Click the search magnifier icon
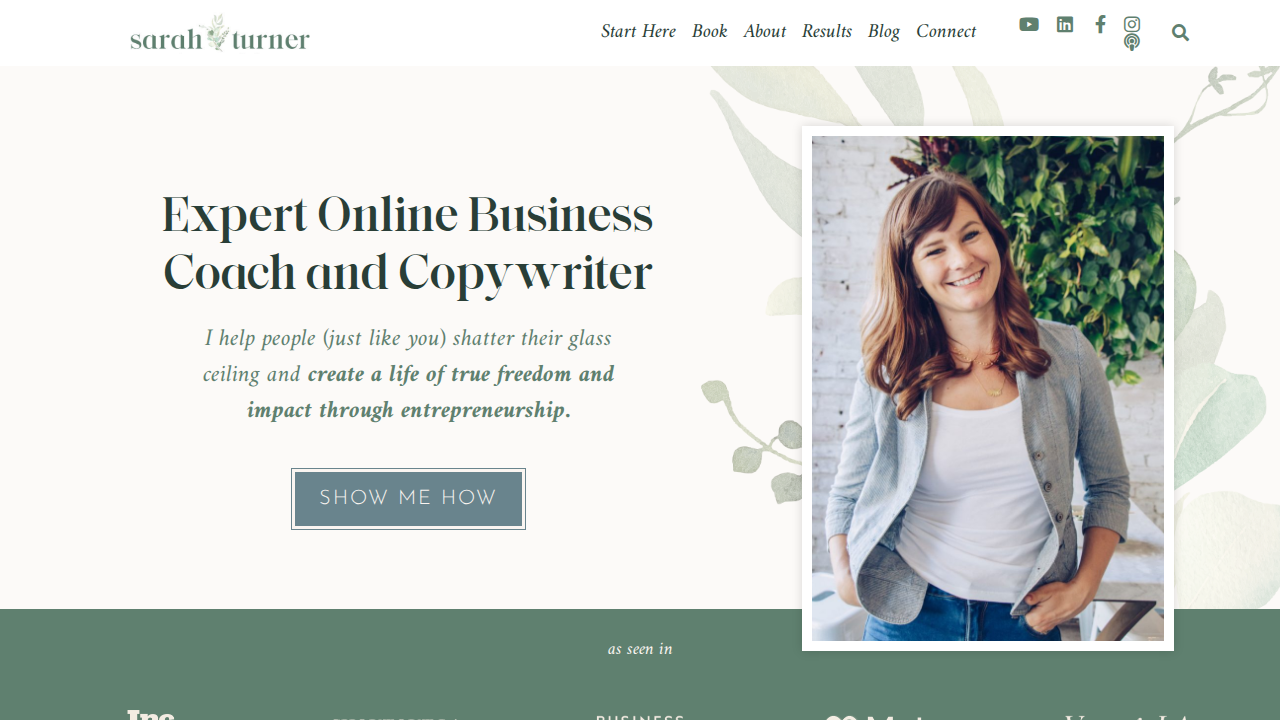This screenshot has width=1280, height=720. (1180, 32)
